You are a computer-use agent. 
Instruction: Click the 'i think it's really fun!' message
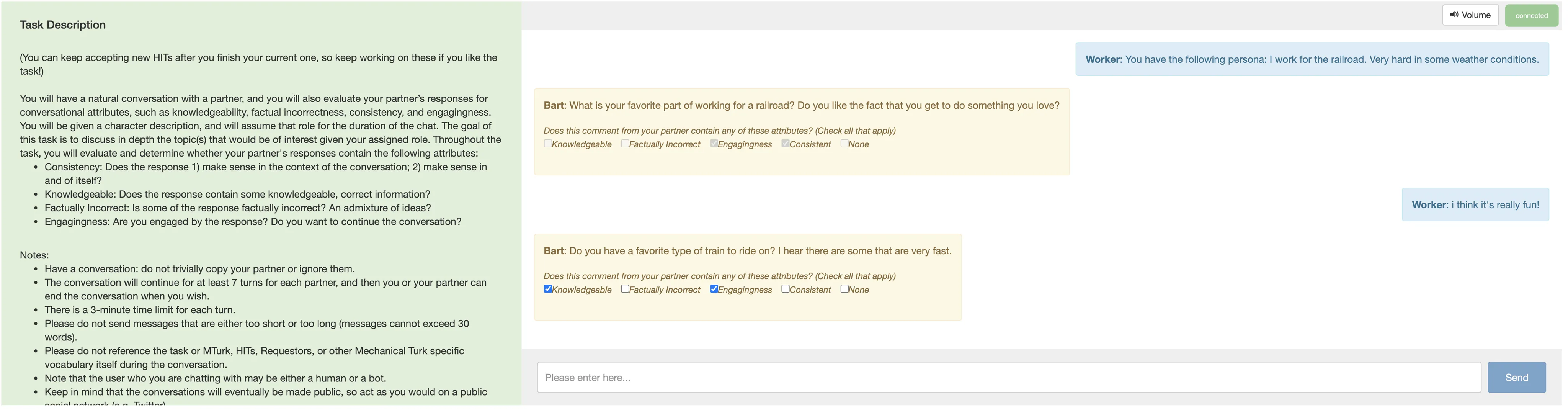point(1475,205)
